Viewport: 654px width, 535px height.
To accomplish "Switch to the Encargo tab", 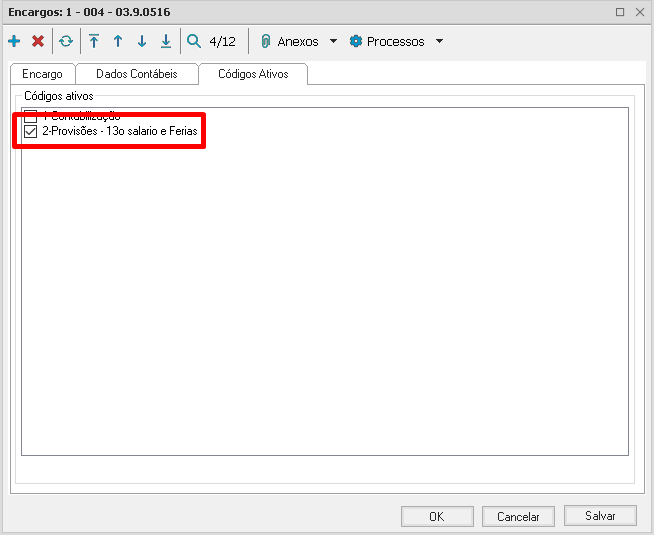I will point(42,74).
